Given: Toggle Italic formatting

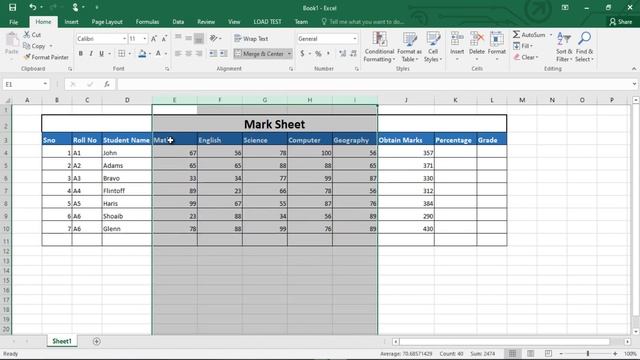Looking at the screenshot, I should 91,53.
